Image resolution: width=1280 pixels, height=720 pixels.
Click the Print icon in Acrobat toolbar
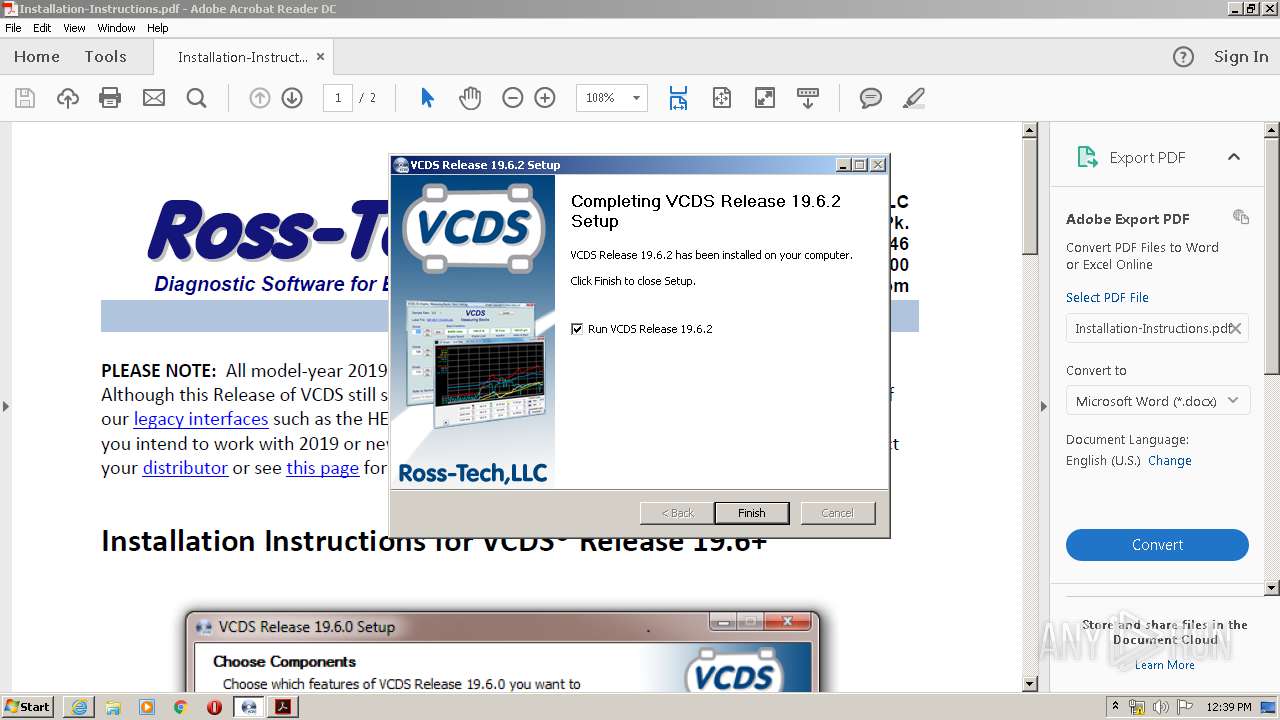coord(110,98)
